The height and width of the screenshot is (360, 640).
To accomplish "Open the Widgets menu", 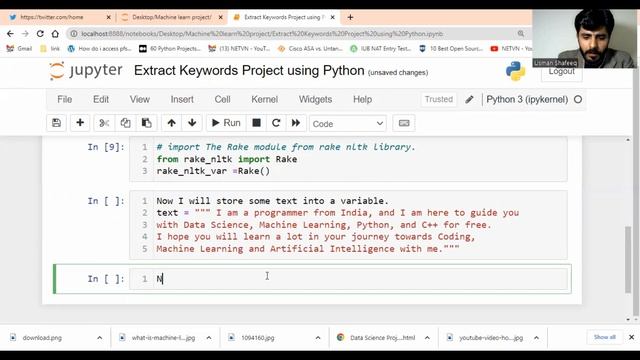I will pyautogui.click(x=315, y=99).
